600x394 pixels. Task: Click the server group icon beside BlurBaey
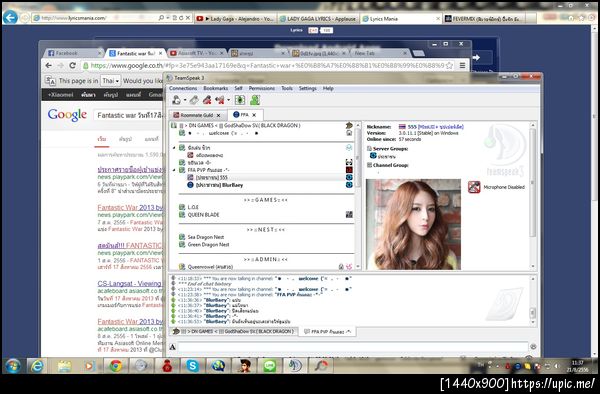[349, 185]
